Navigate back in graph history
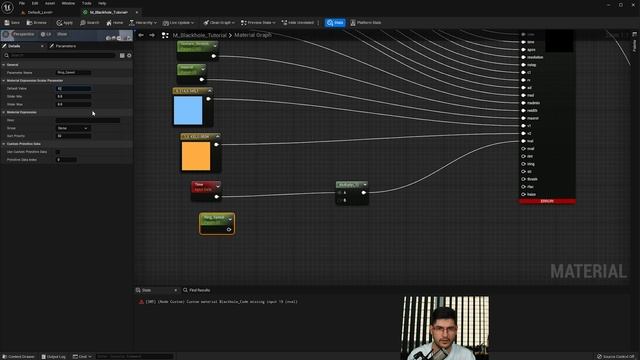Image resolution: width=640 pixels, height=360 pixels. (x=141, y=35)
